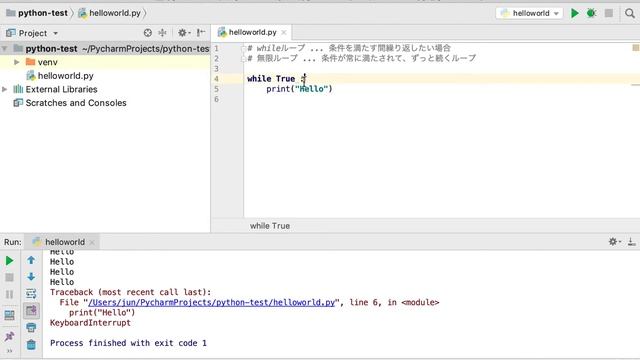This screenshot has width=640, height=360.
Task: Click the stop square in Run panel
Action: (9, 278)
